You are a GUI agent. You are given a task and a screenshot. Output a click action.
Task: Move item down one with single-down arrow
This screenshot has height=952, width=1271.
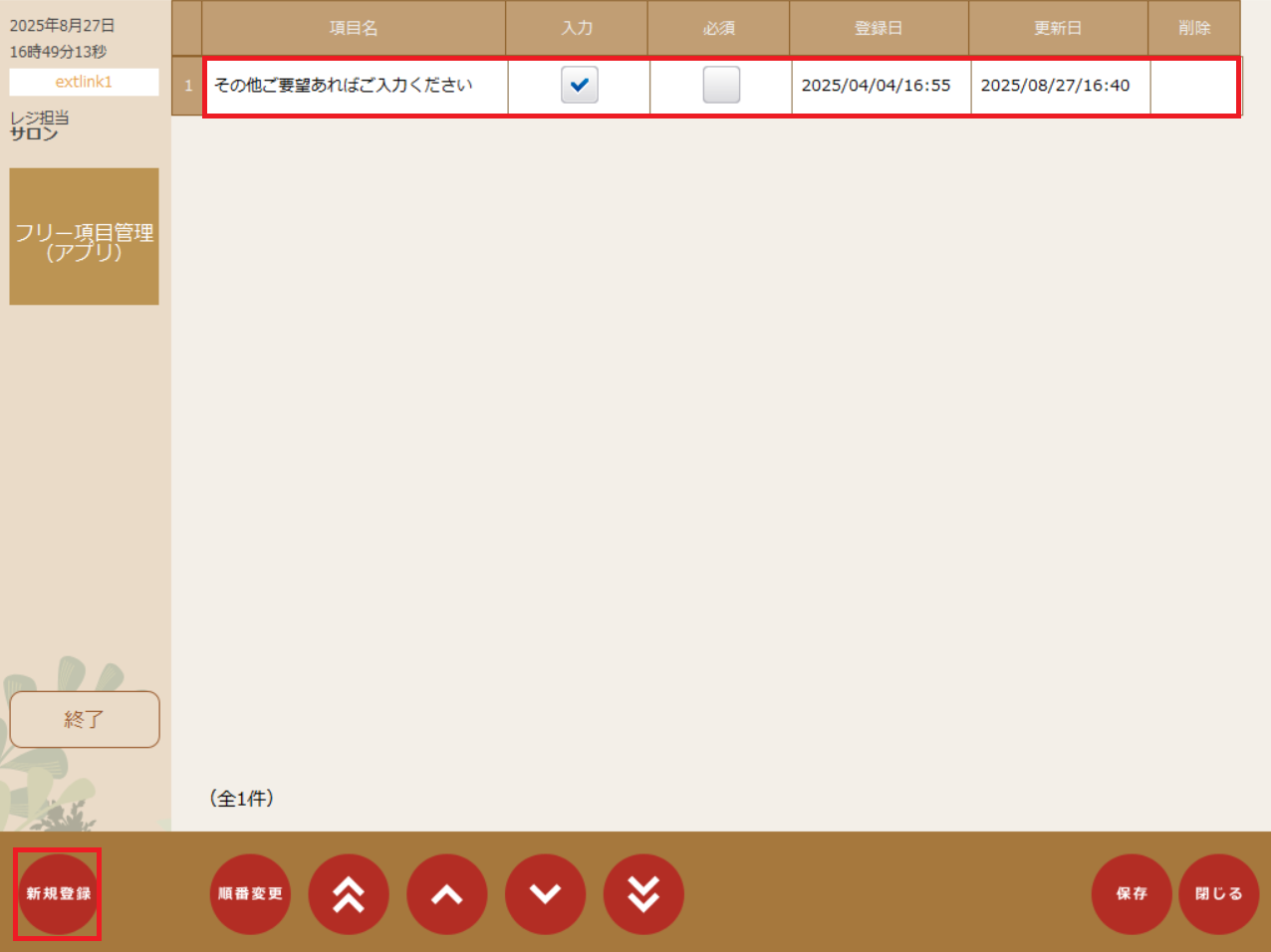[545, 893]
